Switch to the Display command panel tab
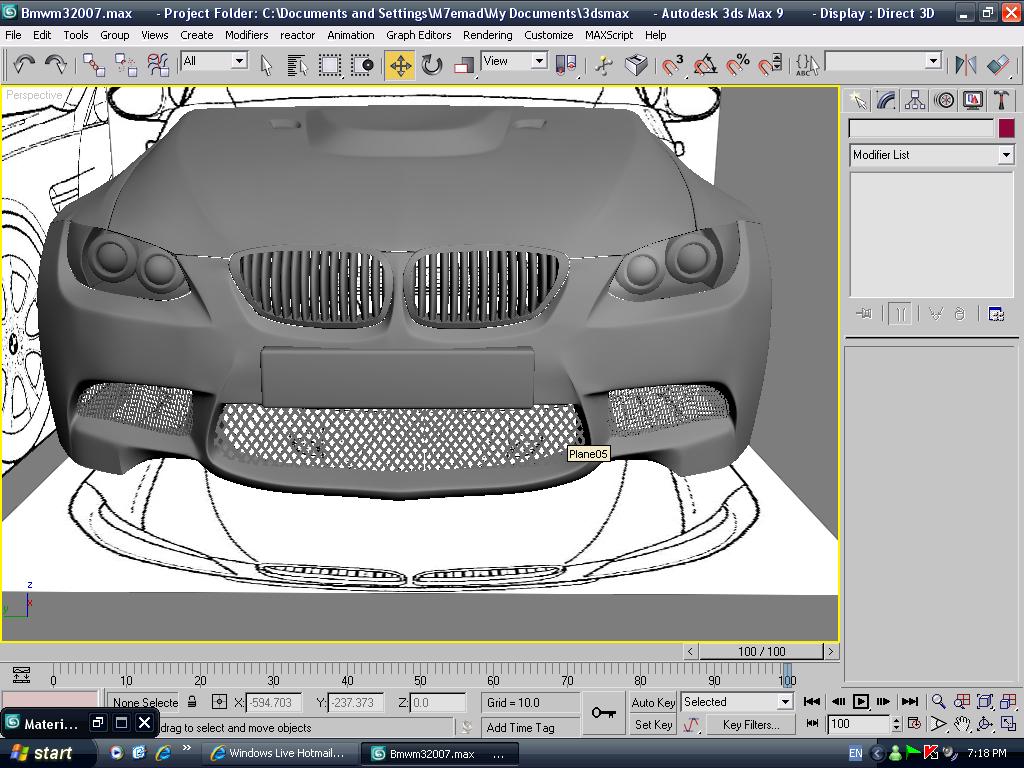The image size is (1024, 768). [x=972, y=101]
